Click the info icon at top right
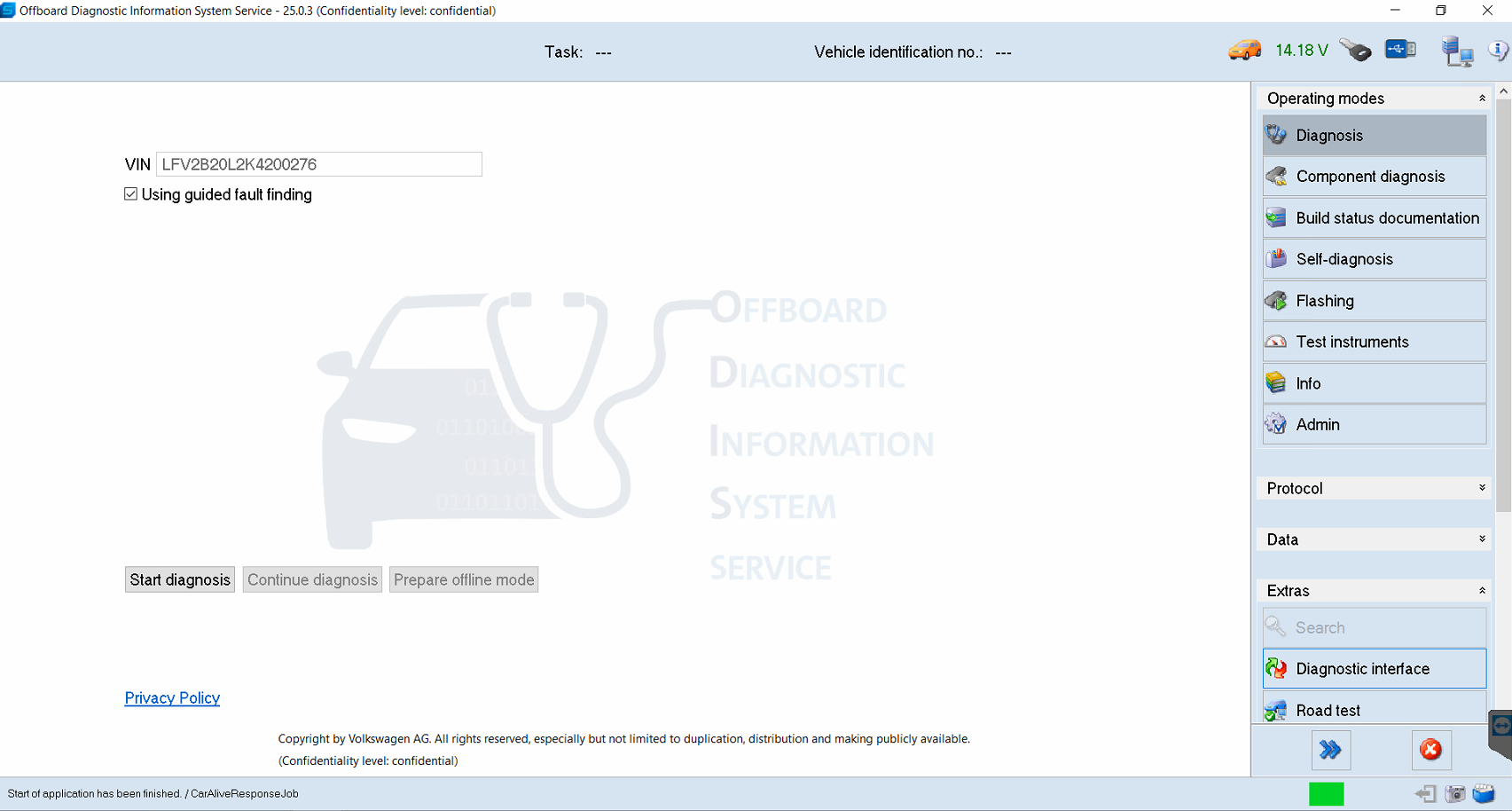Image resolution: width=1512 pixels, height=811 pixels. (x=1498, y=51)
